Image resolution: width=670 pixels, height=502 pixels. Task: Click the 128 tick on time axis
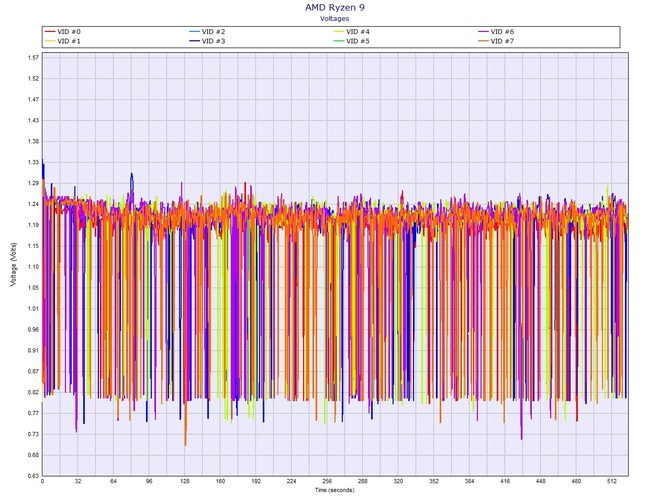click(x=185, y=481)
